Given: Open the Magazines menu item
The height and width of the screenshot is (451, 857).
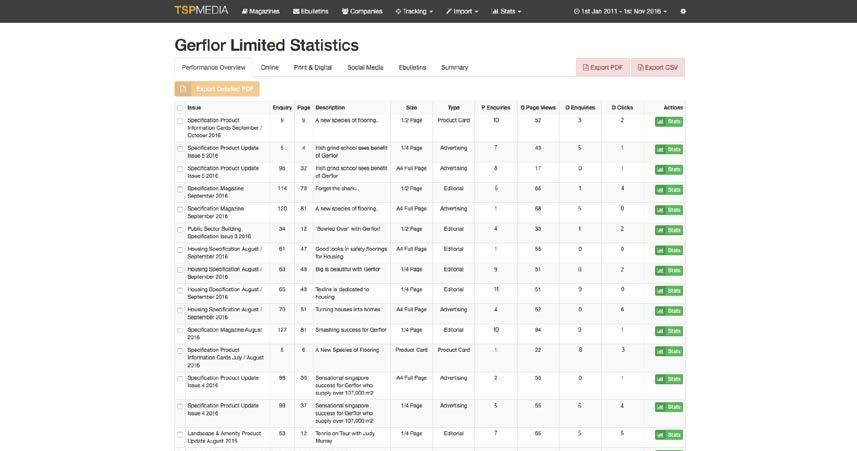Looking at the screenshot, I should 261,11.
